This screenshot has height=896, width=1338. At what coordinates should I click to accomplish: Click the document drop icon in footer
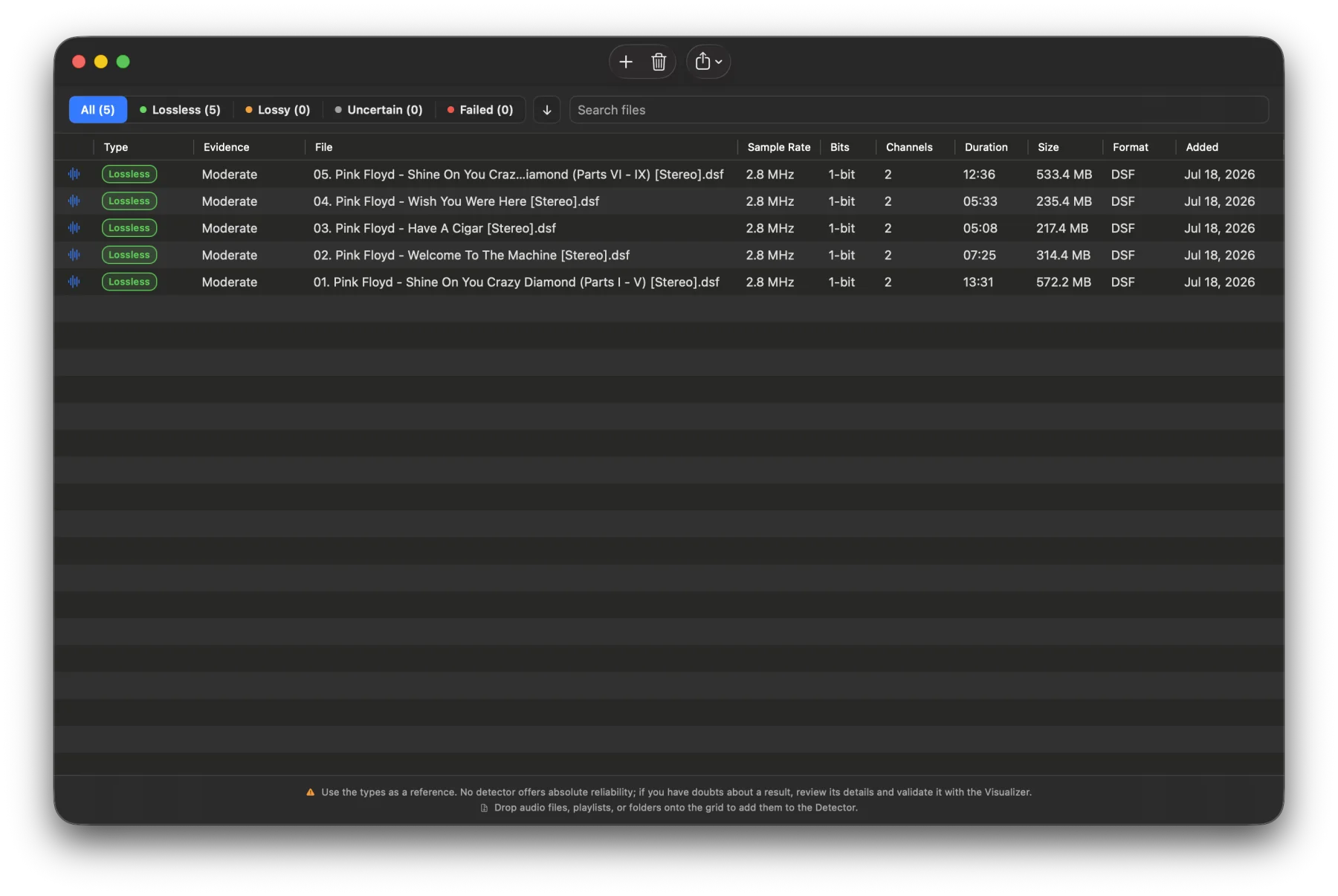[484, 808]
